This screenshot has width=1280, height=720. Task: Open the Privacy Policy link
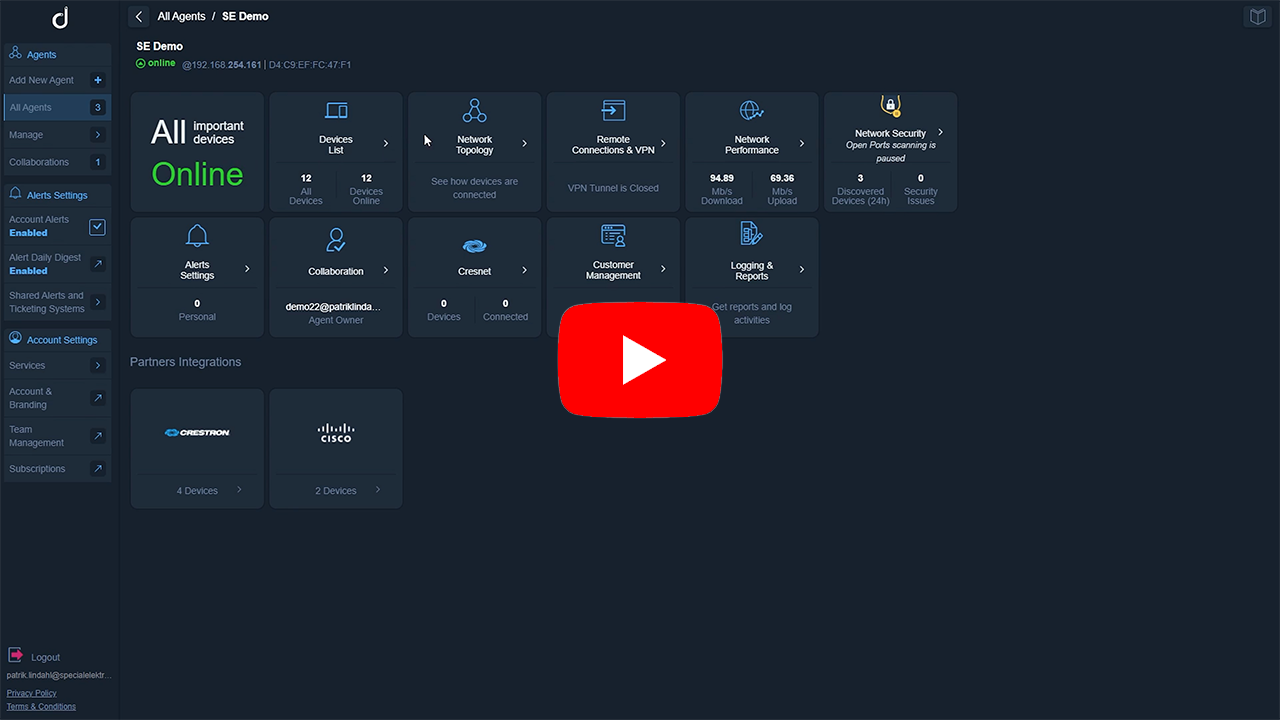pyautogui.click(x=32, y=693)
